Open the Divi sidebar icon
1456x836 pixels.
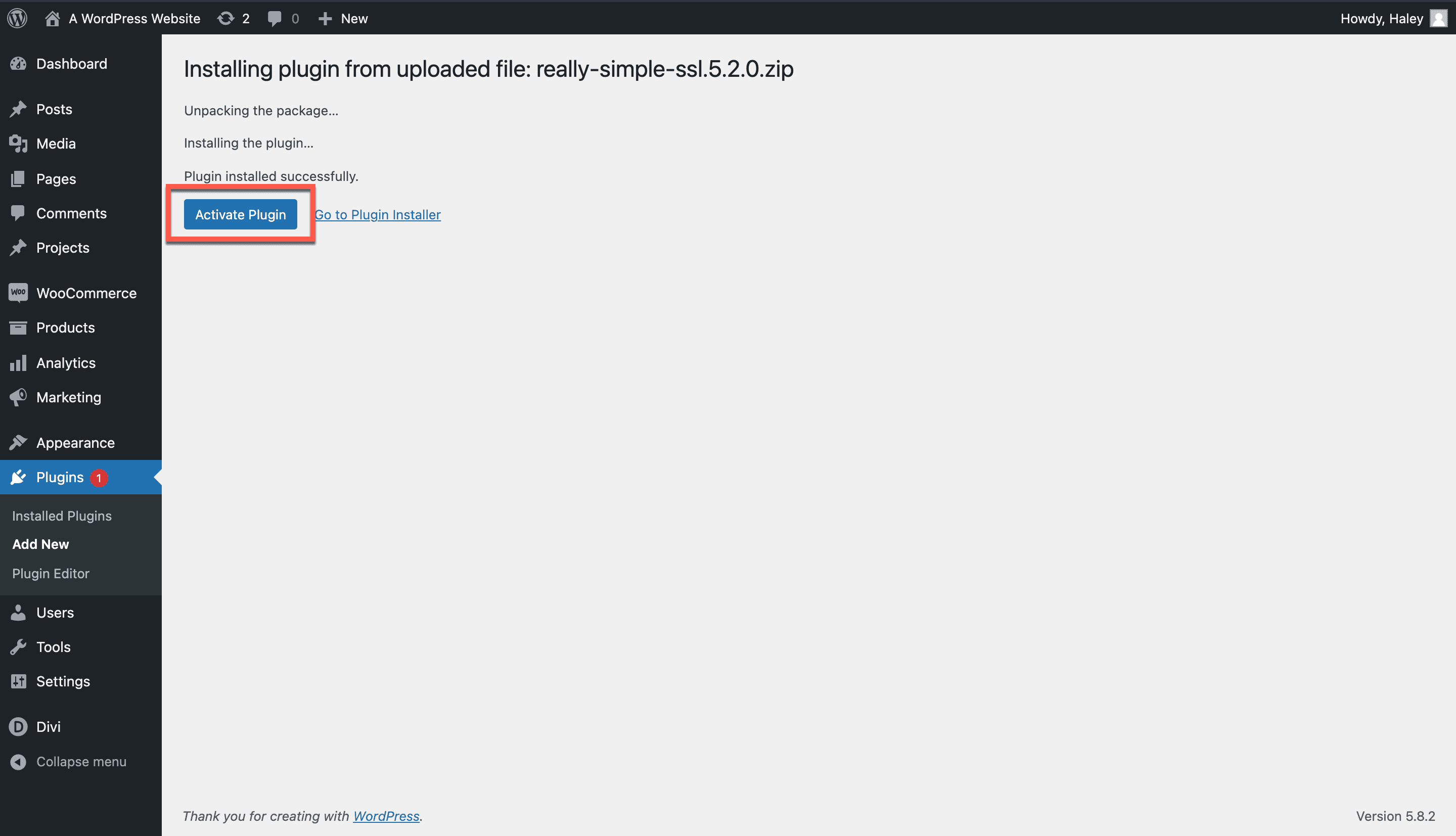[x=18, y=726]
